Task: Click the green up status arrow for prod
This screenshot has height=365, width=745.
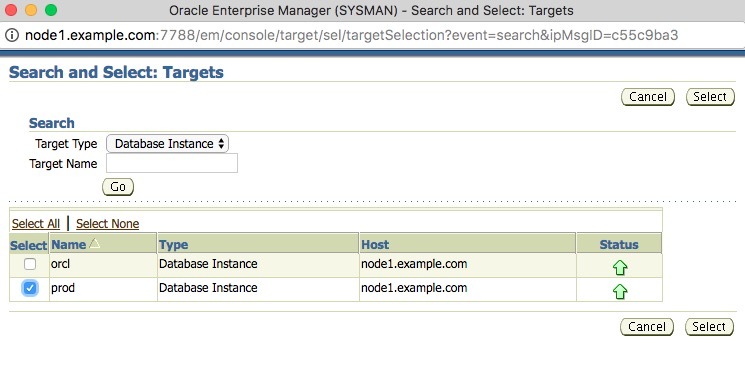Action: pyautogui.click(x=619, y=291)
